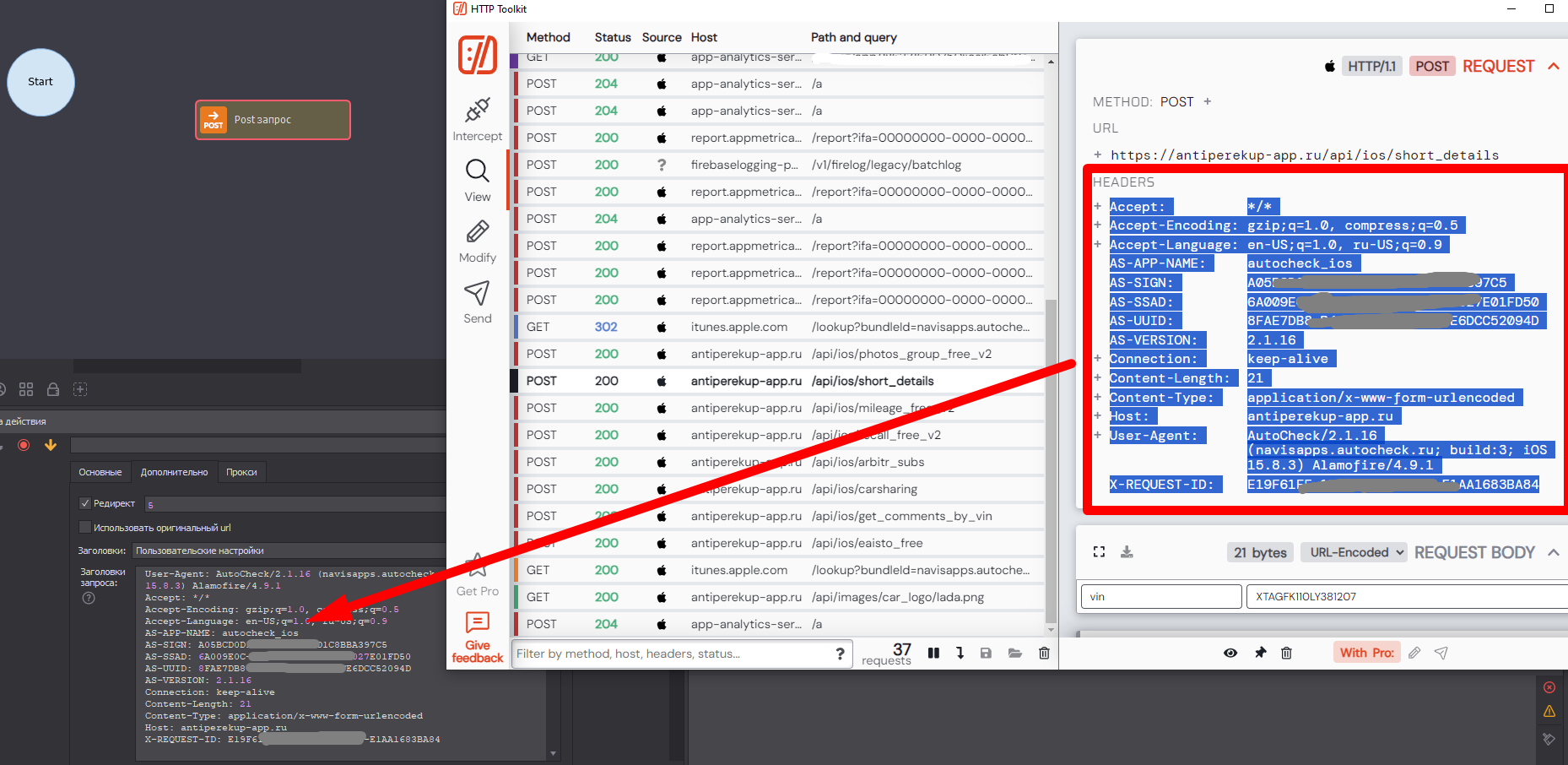
Task: Open the URL-Encoded body format dropdown
Action: [x=1354, y=552]
